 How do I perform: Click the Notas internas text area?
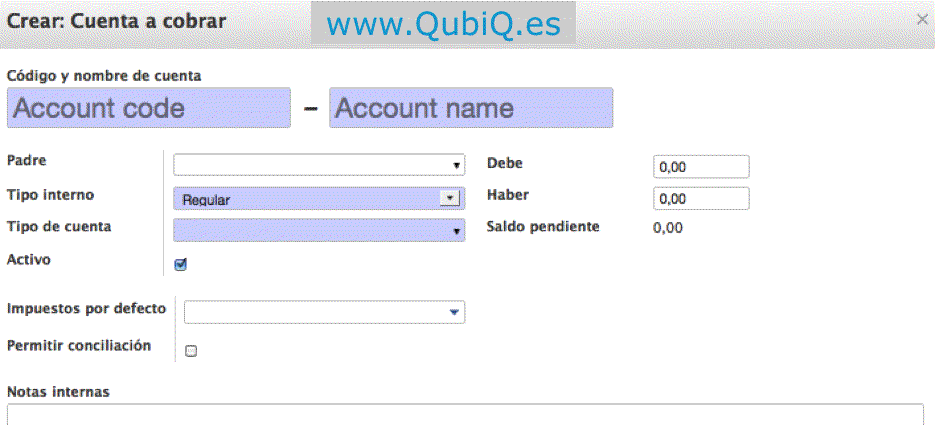tap(465, 414)
